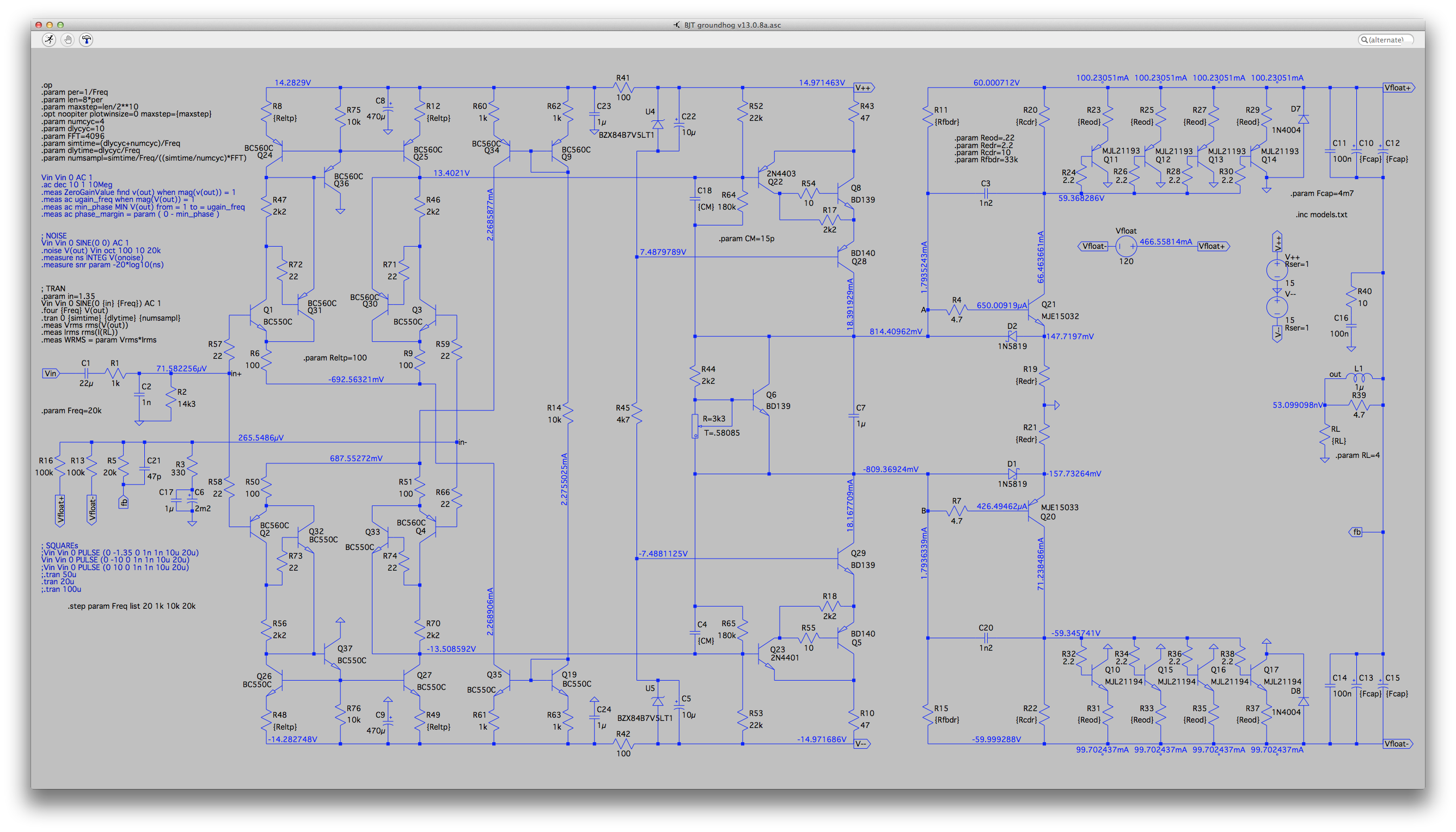
Task: Select the '.noise V(out) Vin oct 100 10 20k' line
Action: (101, 250)
